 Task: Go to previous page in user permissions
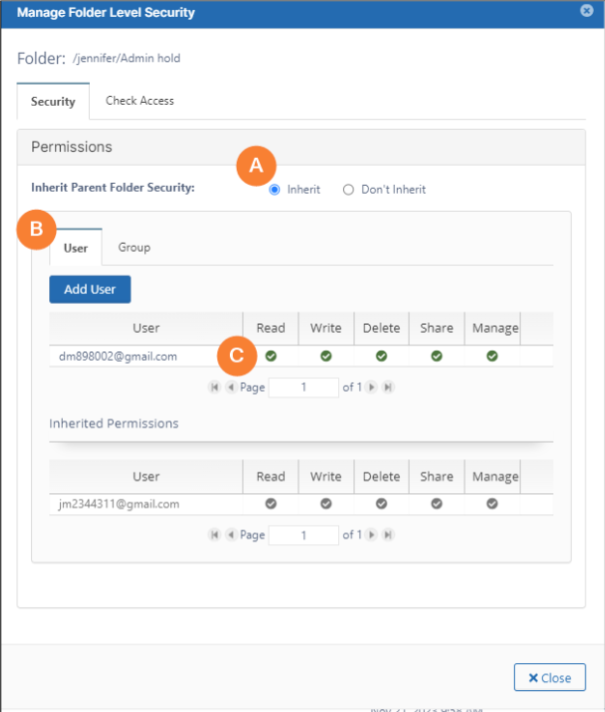click(230, 387)
